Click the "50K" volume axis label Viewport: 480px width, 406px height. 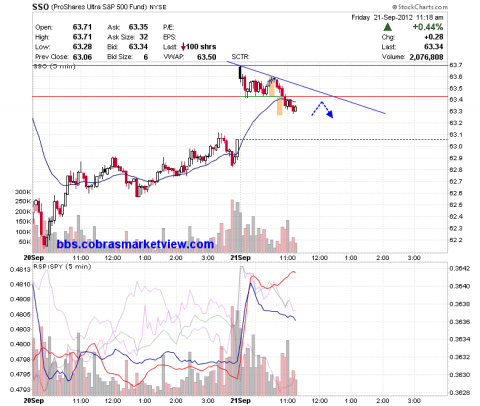25,242
